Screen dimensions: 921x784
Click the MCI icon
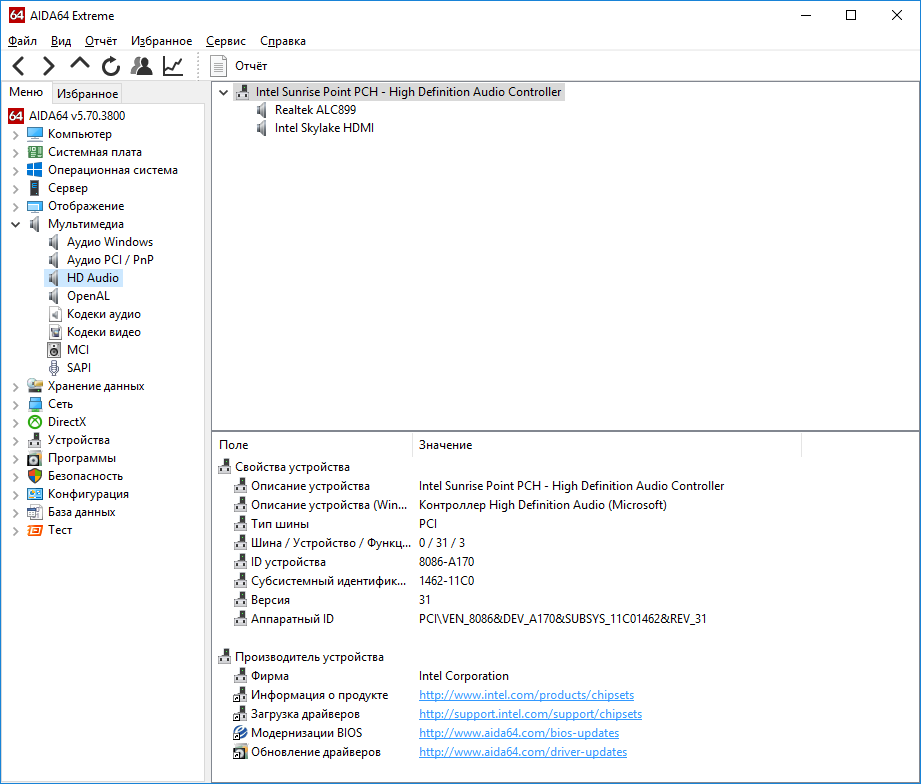pos(54,350)
